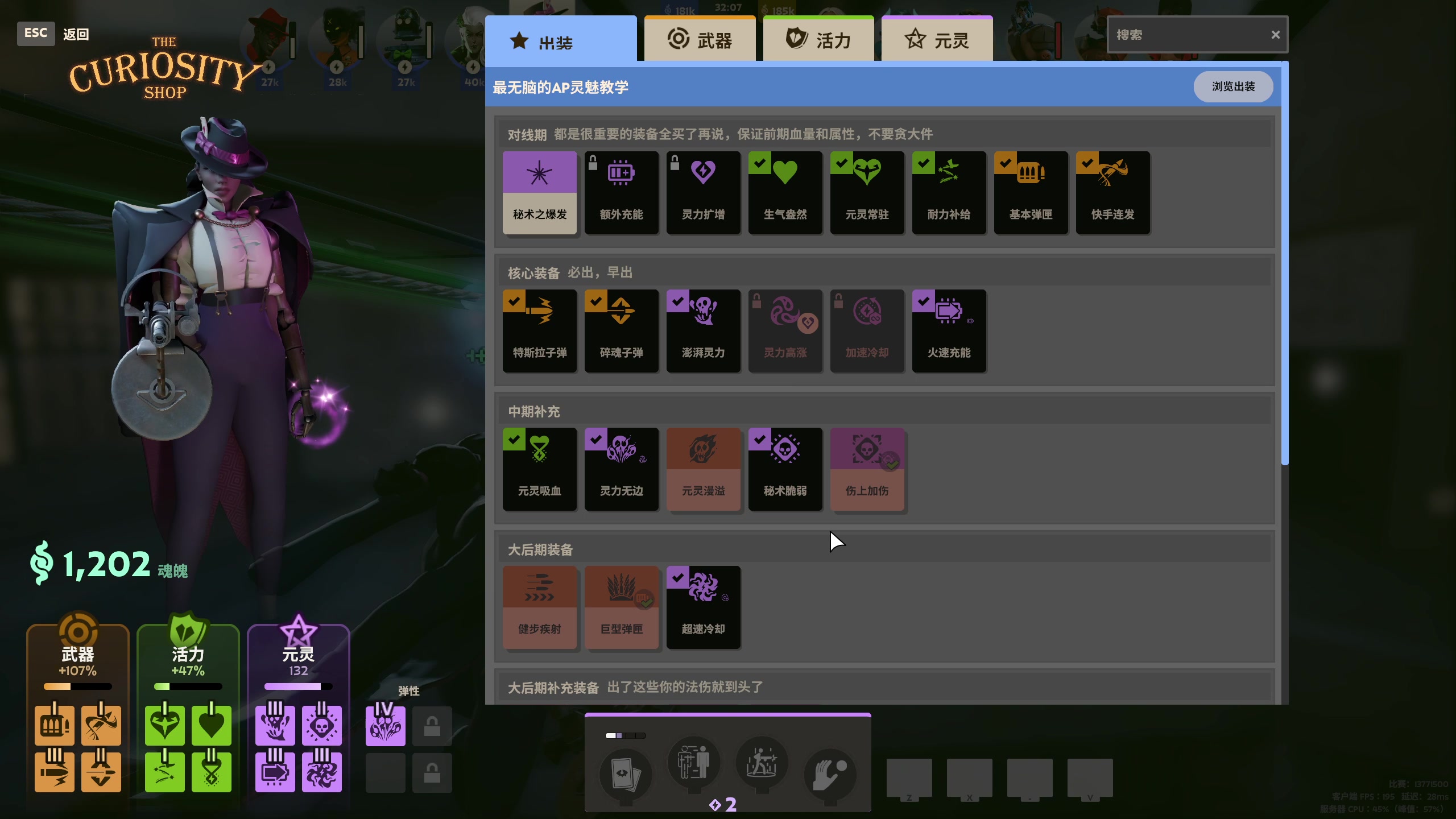Image resolution: width=1456 pixels, height=819 pixels.
Task: Select the third ability running figure icon
Action: pyautogui.click(x=762, y=763)
